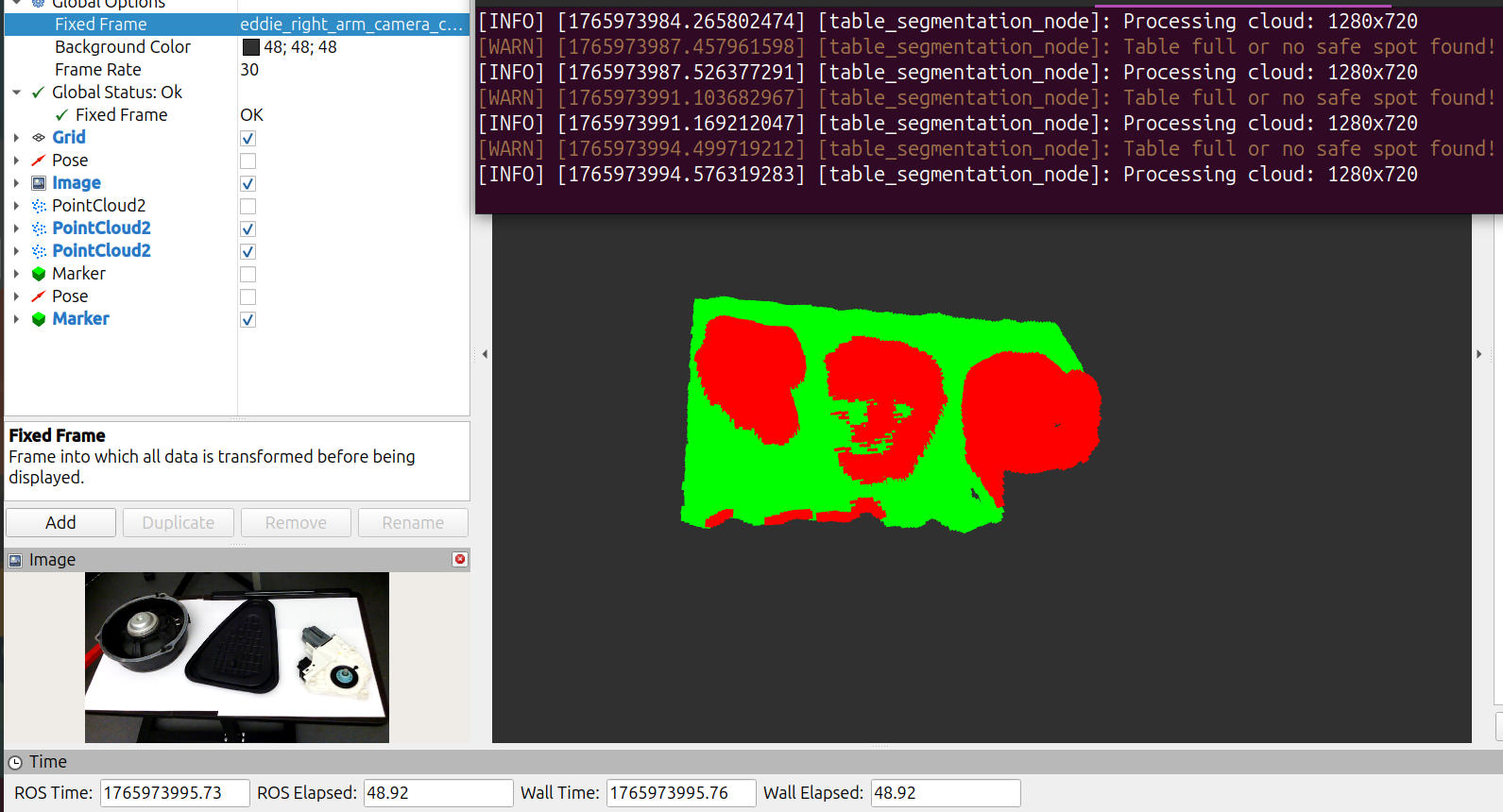
Task: Enable the second Pose display checkbox
Action: click(x=248, y=297)
